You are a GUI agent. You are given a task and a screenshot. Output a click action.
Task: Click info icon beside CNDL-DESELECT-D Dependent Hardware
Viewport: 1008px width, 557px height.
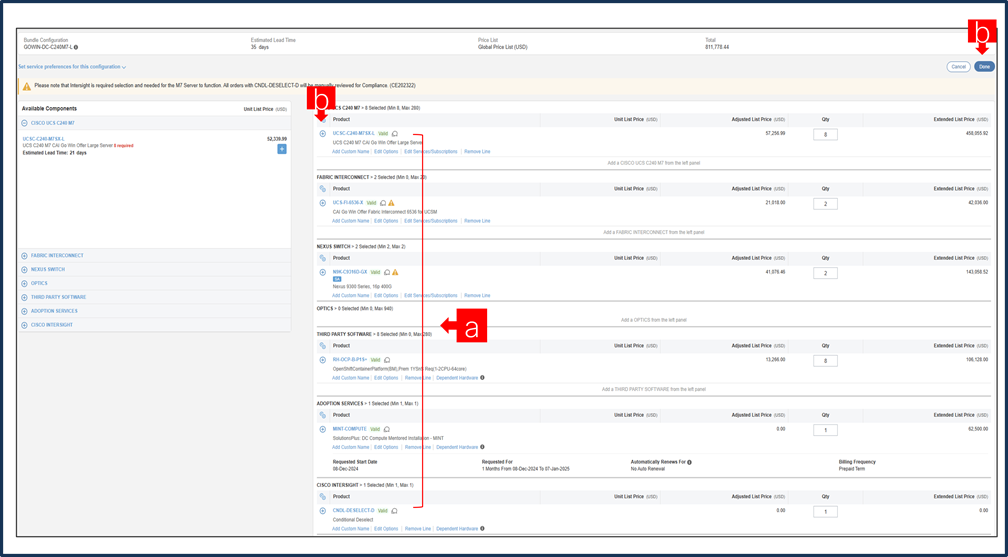[482, 529]
